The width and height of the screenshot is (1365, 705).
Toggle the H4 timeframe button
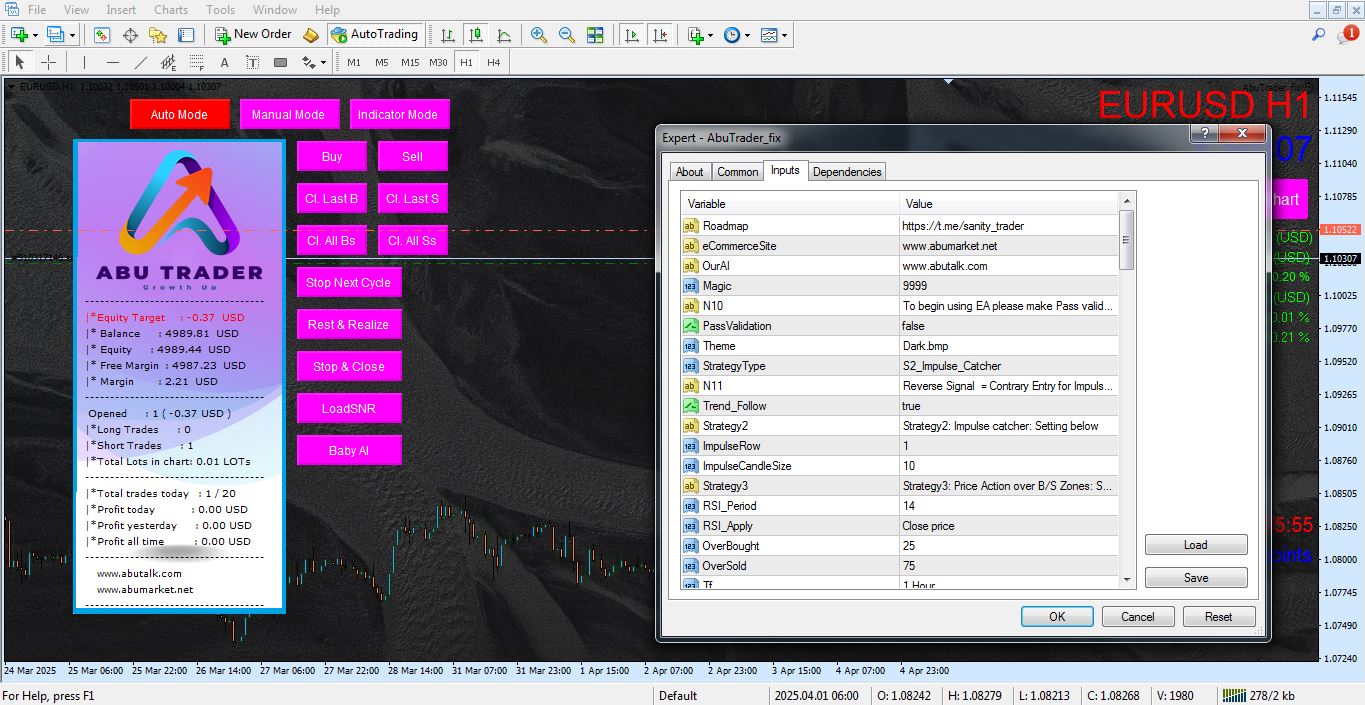tap(494, 62)
